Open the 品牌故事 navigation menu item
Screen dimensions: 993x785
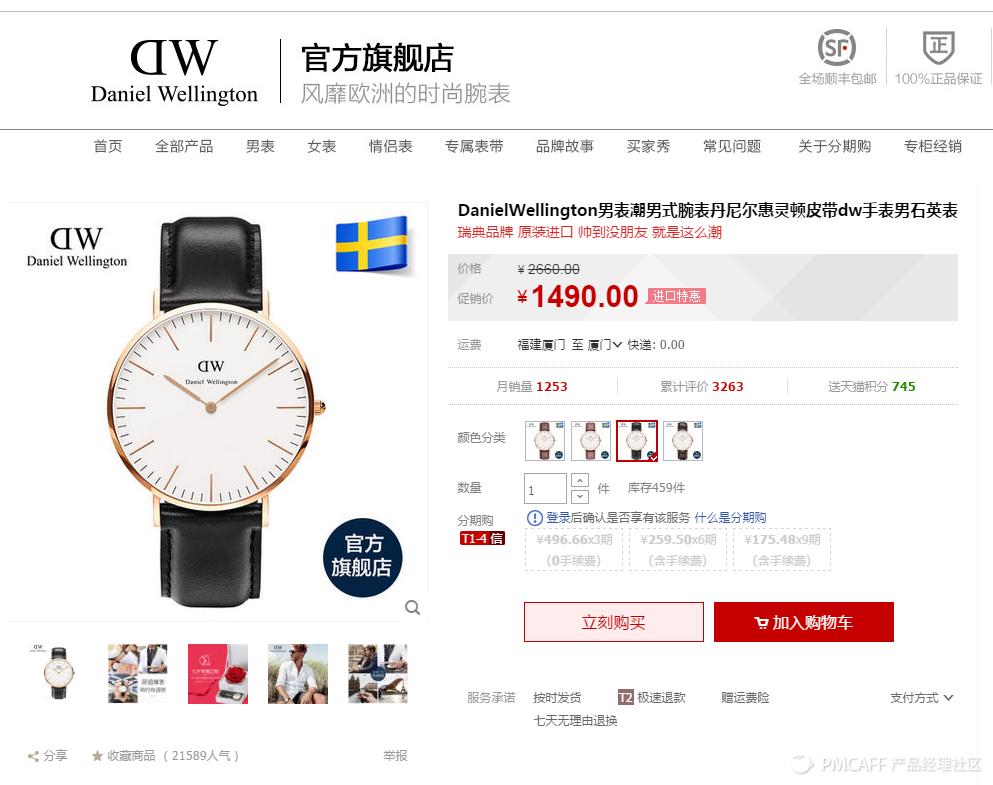coord(565,146)
